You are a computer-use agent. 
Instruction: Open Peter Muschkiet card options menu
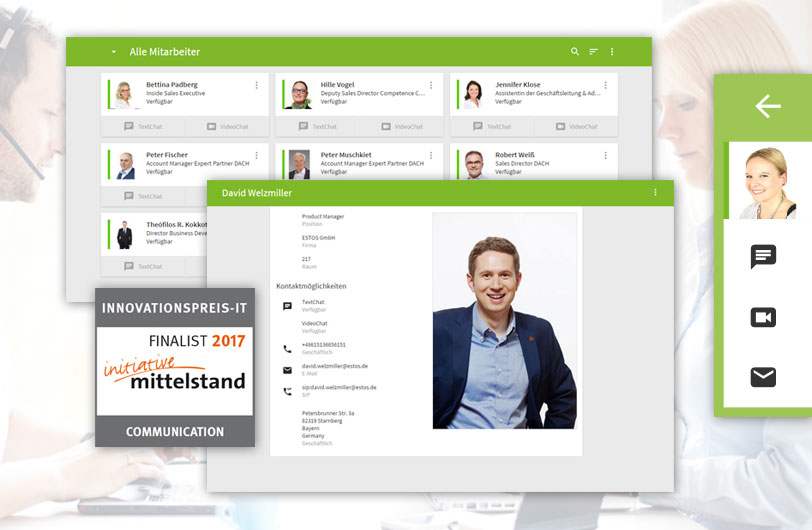431,155
